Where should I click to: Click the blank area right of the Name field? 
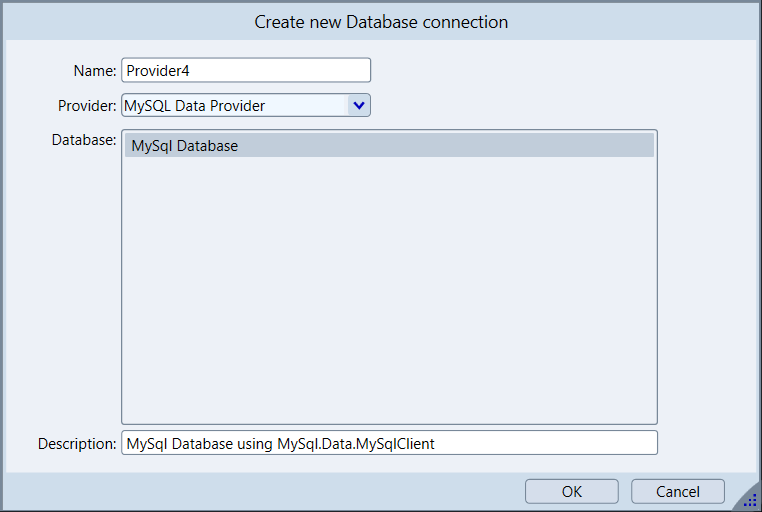pyautogui.click(x=560, y=71)
